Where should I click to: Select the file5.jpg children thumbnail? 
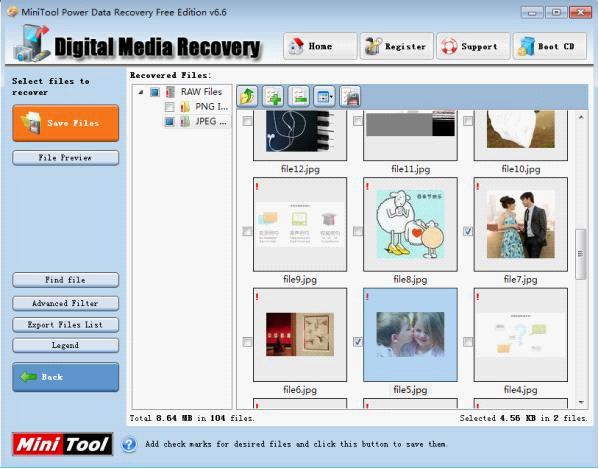point(410,335)
